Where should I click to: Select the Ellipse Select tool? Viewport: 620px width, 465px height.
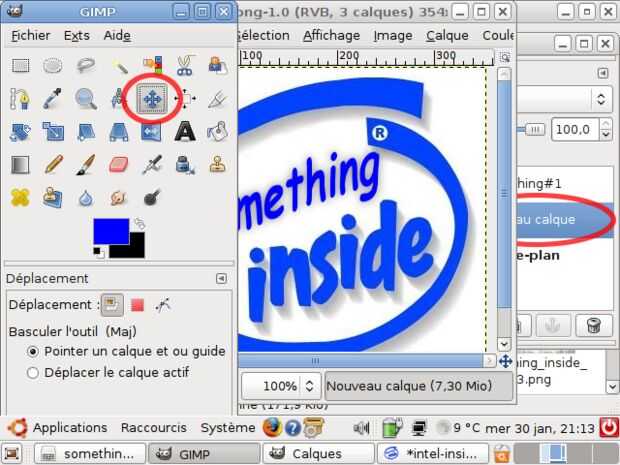point(53,65)
